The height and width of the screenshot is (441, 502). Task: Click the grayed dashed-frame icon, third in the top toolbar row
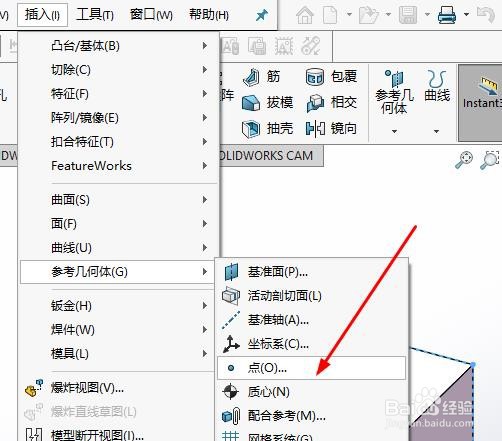click(284, 46)
